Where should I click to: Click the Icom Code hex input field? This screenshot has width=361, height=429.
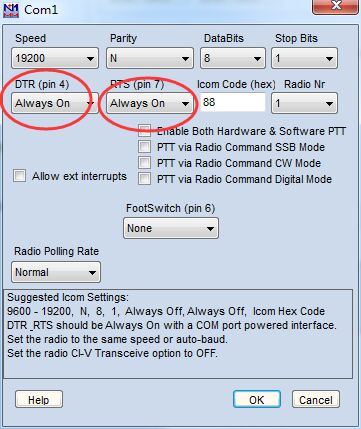click(x=233, y=102)
